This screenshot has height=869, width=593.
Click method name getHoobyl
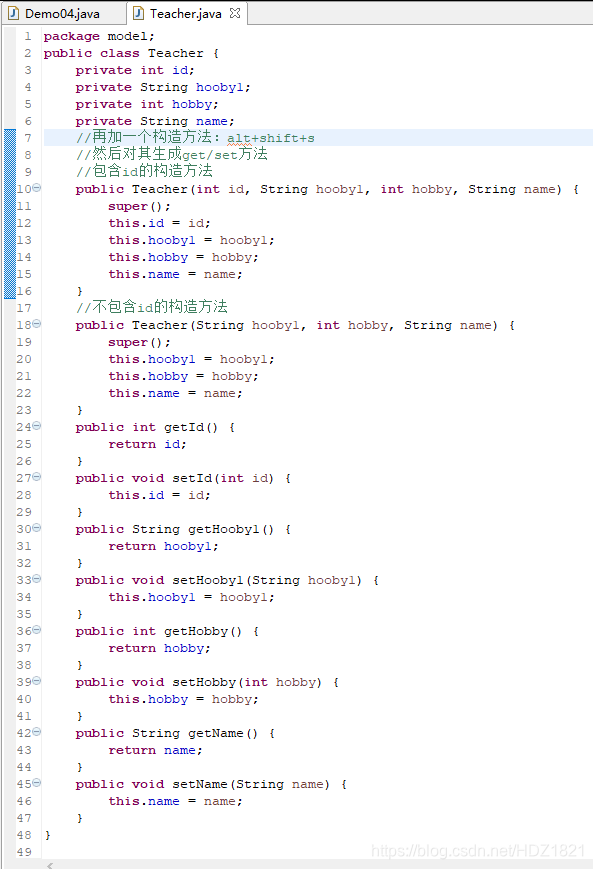coord(223,530)
